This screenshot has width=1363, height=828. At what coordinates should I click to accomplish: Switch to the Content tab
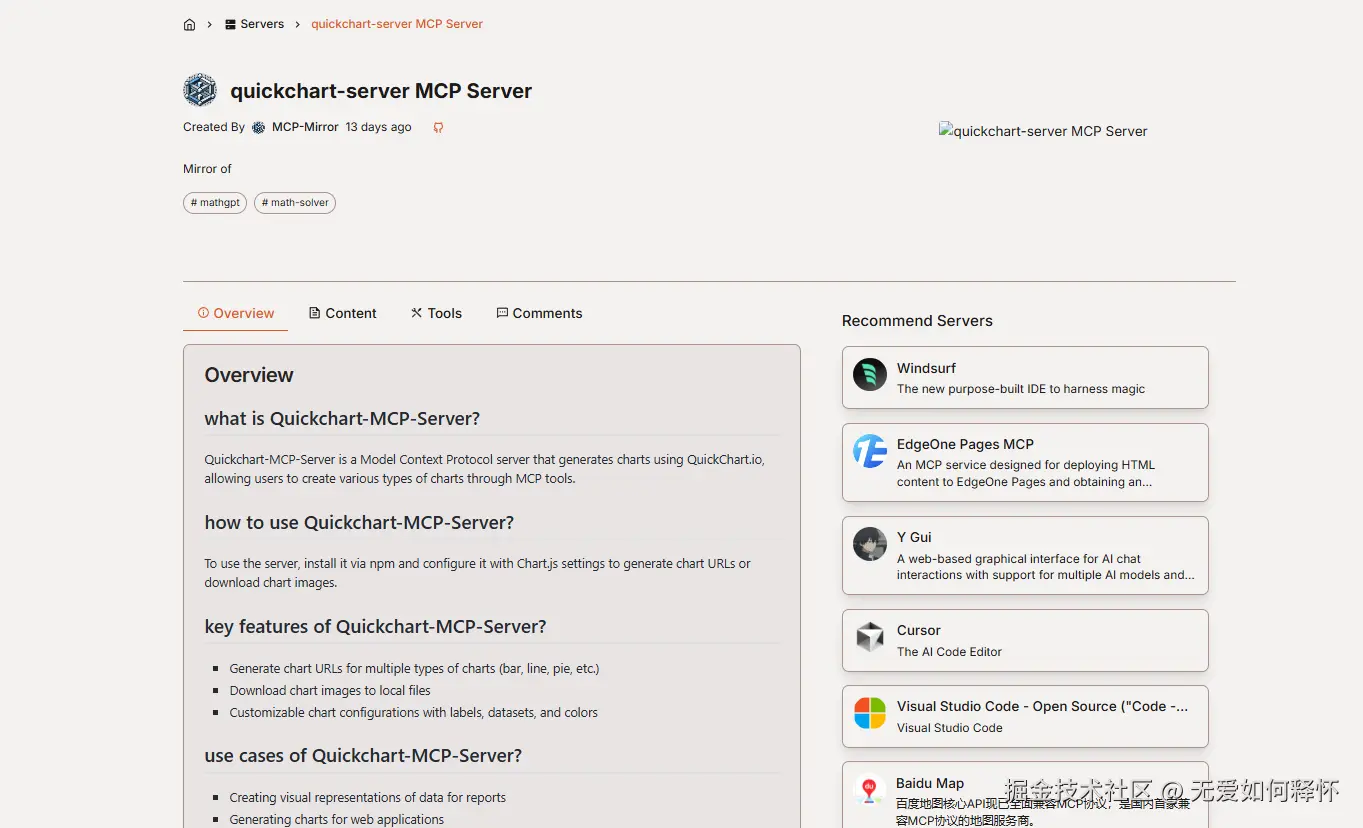point(343,313)
